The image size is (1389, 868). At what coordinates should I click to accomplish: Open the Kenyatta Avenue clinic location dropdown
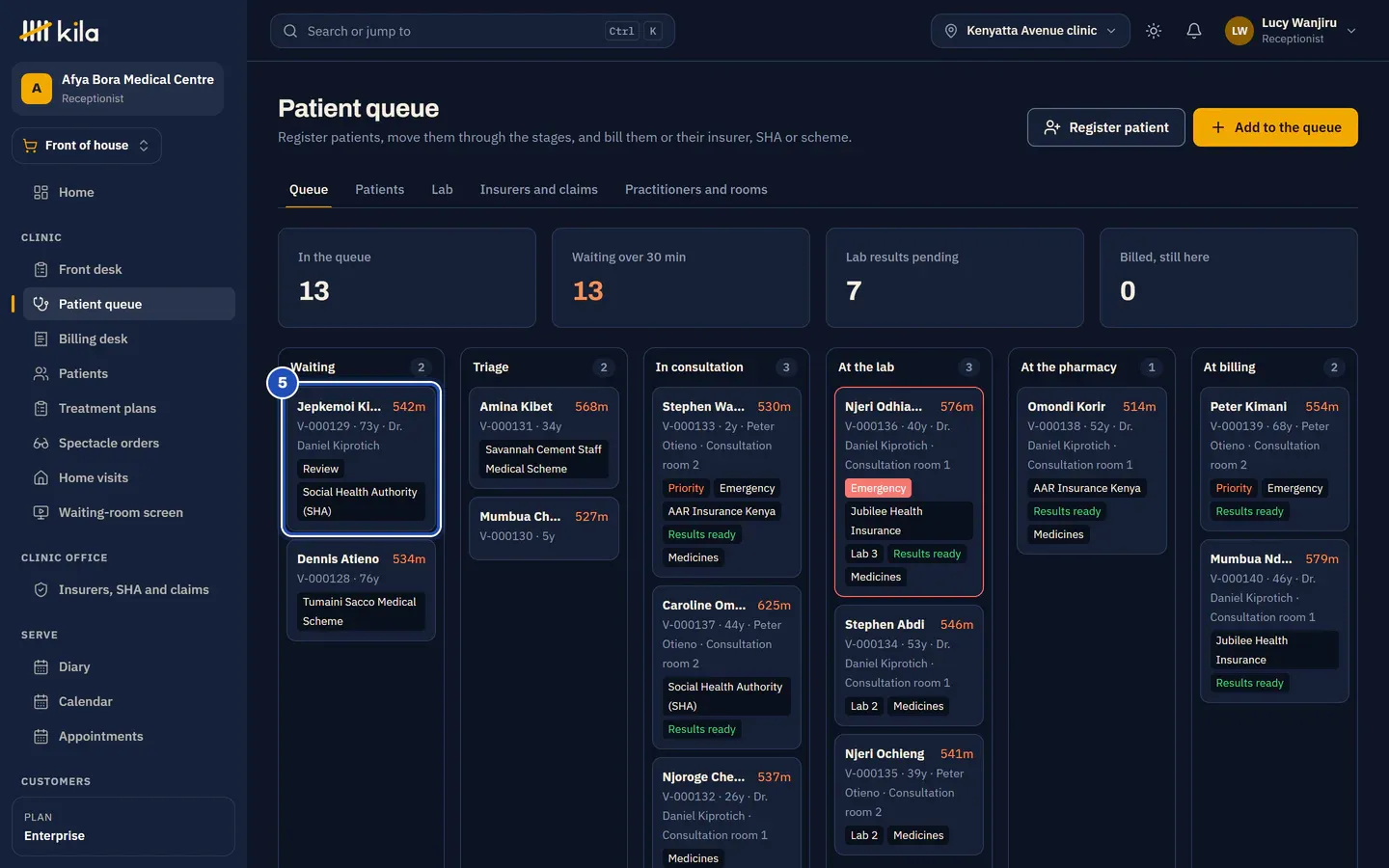1030,31
